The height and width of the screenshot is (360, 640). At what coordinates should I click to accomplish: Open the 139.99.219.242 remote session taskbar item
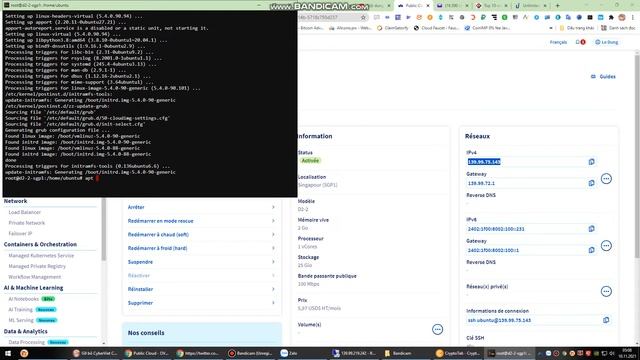tap(354, 353)
